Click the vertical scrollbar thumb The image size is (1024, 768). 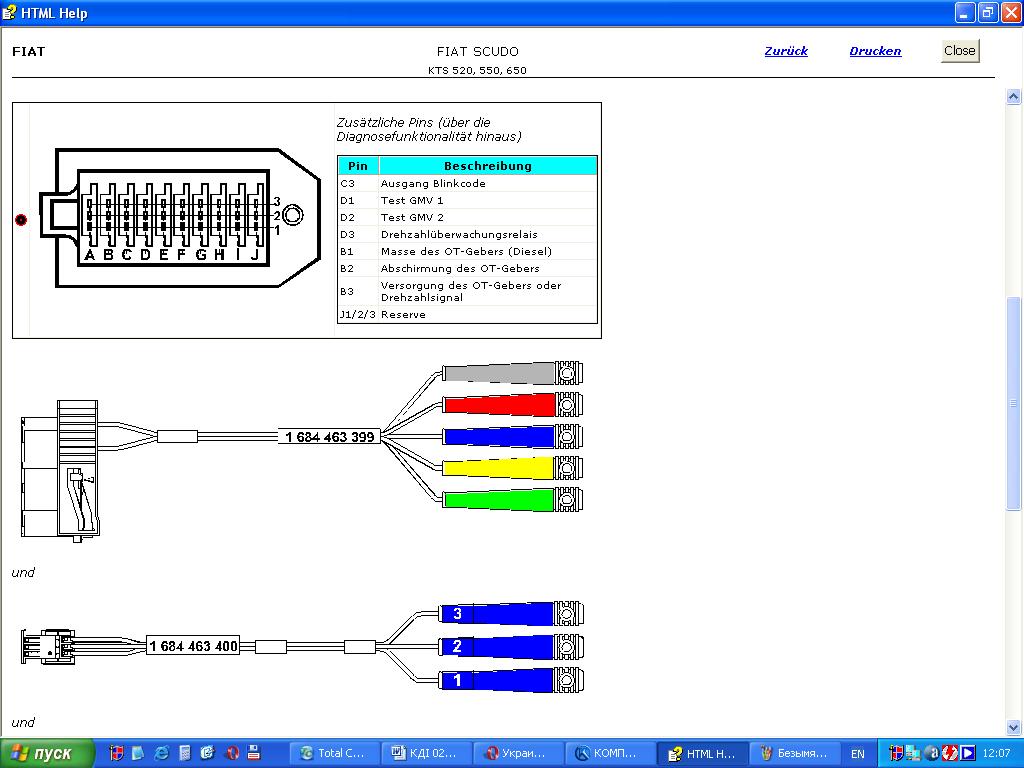tap(1013, 404)
